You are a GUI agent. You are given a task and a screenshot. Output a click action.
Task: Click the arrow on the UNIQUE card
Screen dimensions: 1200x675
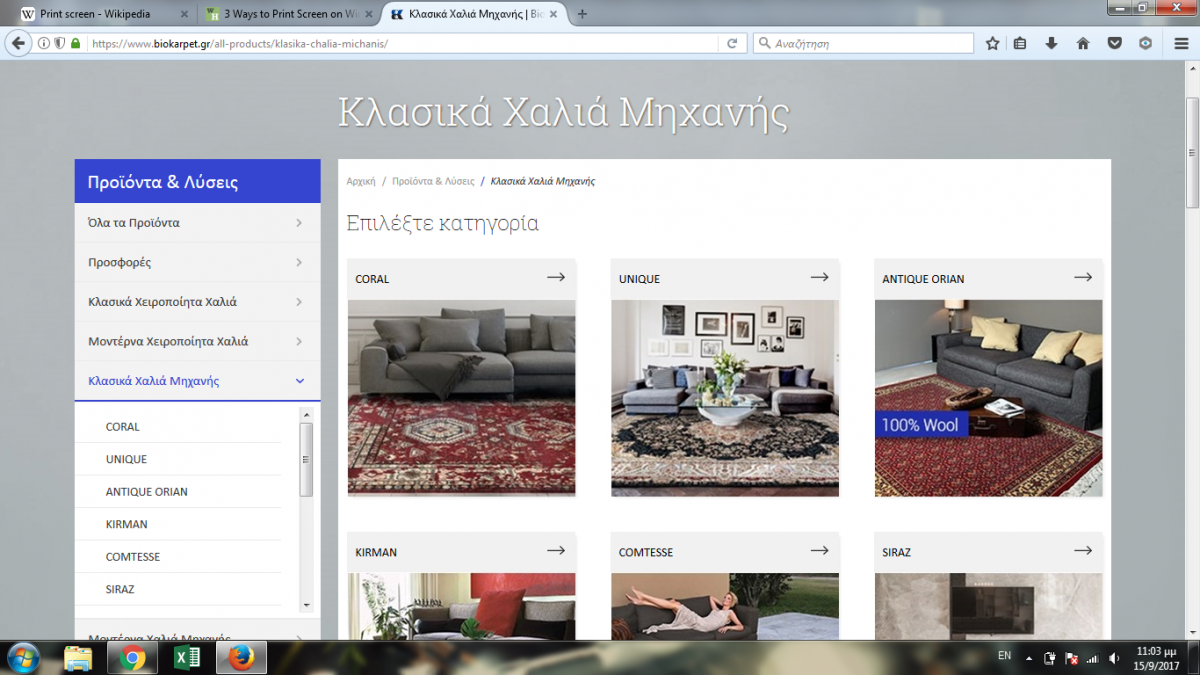820,277
